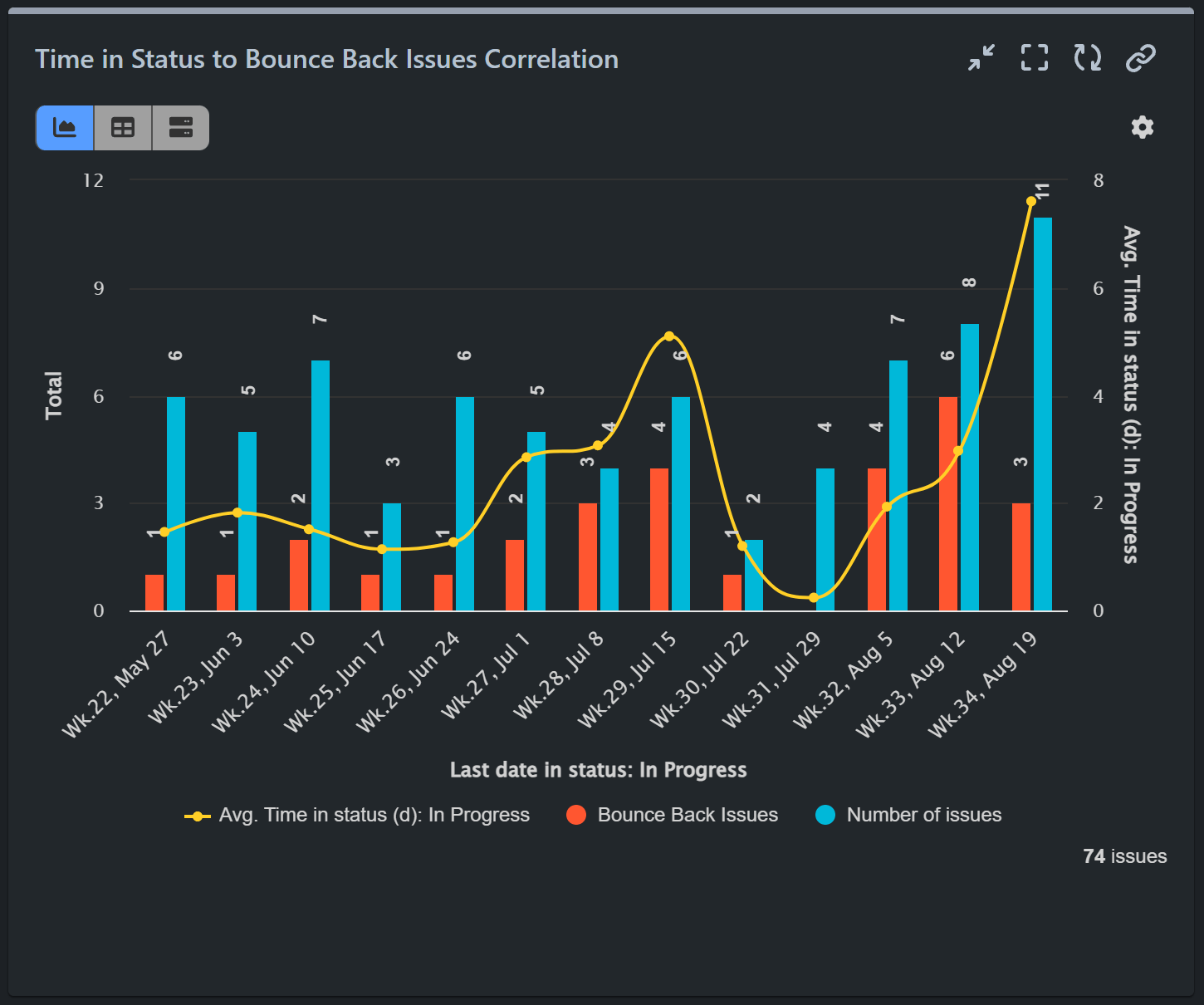Expand Wk.29, Jul 15 data point details
This screenshot has height=1005, width=1204.
[669, 336]
